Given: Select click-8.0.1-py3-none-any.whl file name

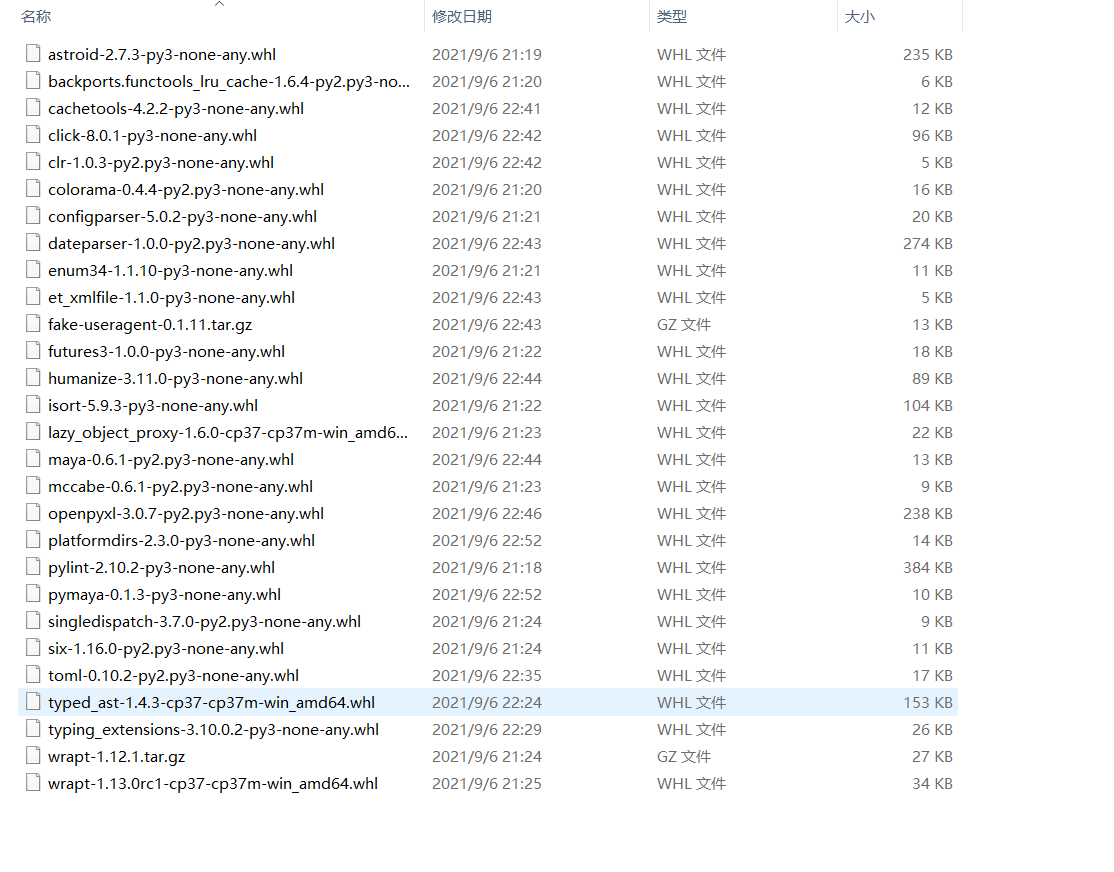Looking at the screenshot, I should point(152,136).
